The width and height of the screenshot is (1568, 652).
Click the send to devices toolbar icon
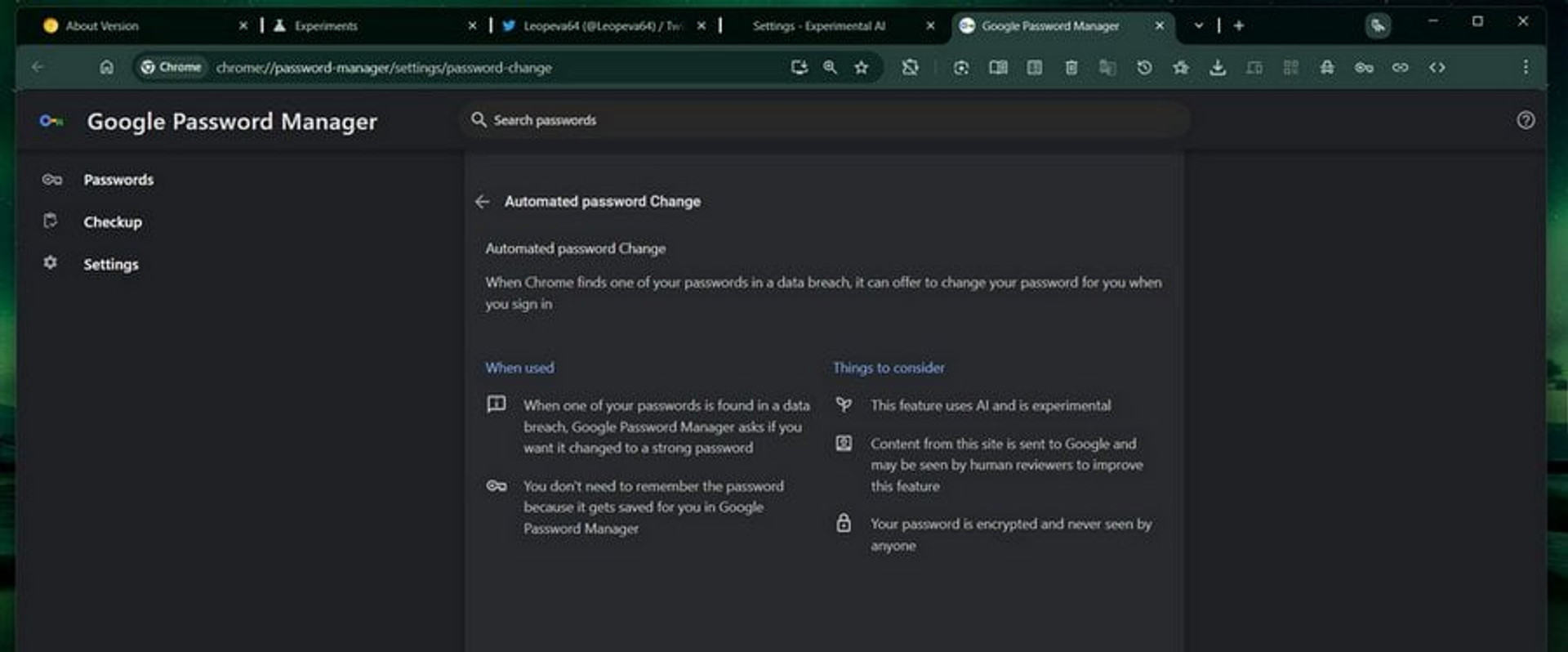point(1254,67)
